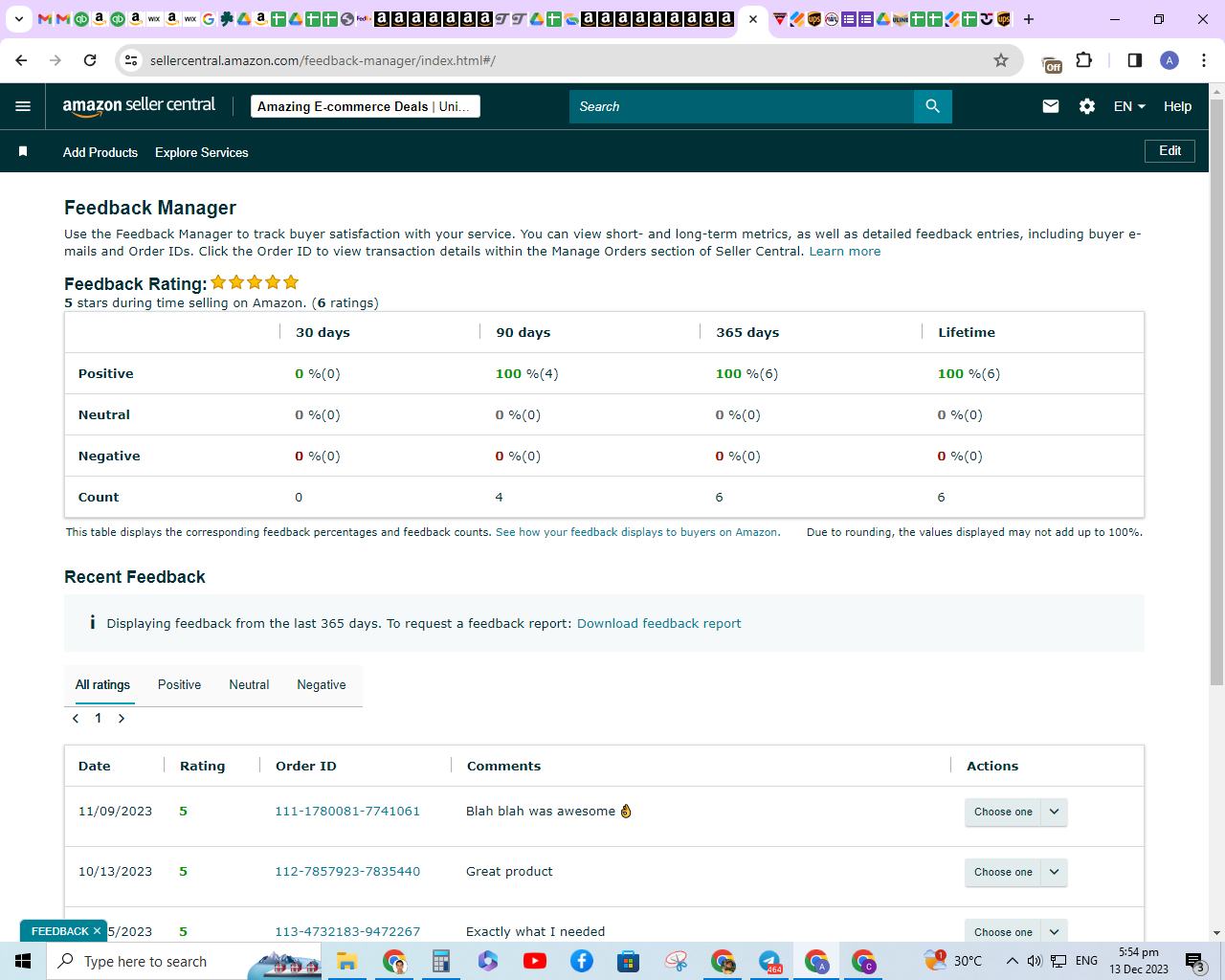Viewport: 1225px width, 980px height.
Task: Click the search magnifier button
Action: [x=932, y=106]
